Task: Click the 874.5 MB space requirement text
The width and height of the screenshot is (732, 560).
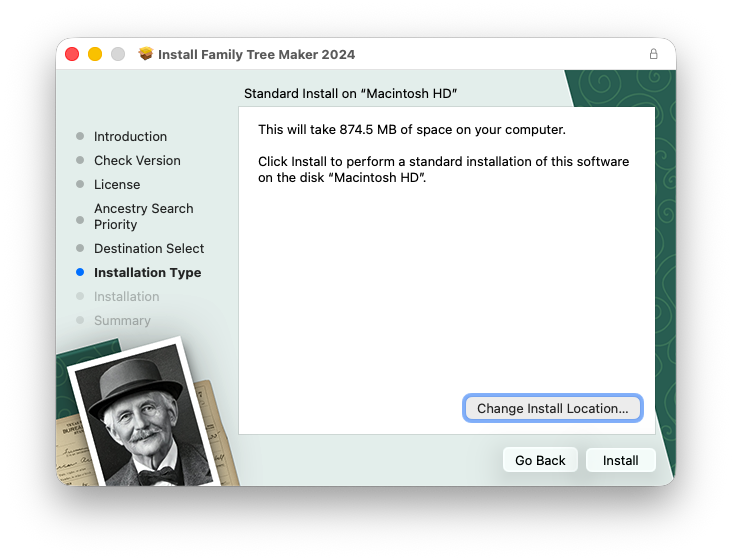Action: tap(412, 129)
